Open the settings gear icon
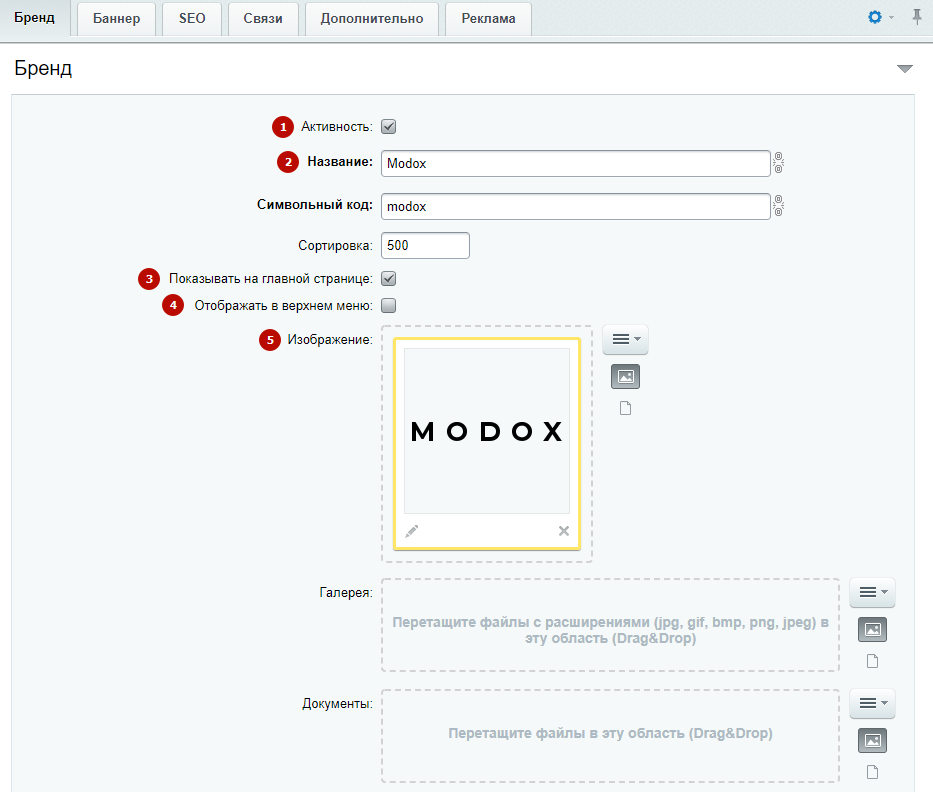The width and height of the screenshot is (933, 792). tap(875, 17)
